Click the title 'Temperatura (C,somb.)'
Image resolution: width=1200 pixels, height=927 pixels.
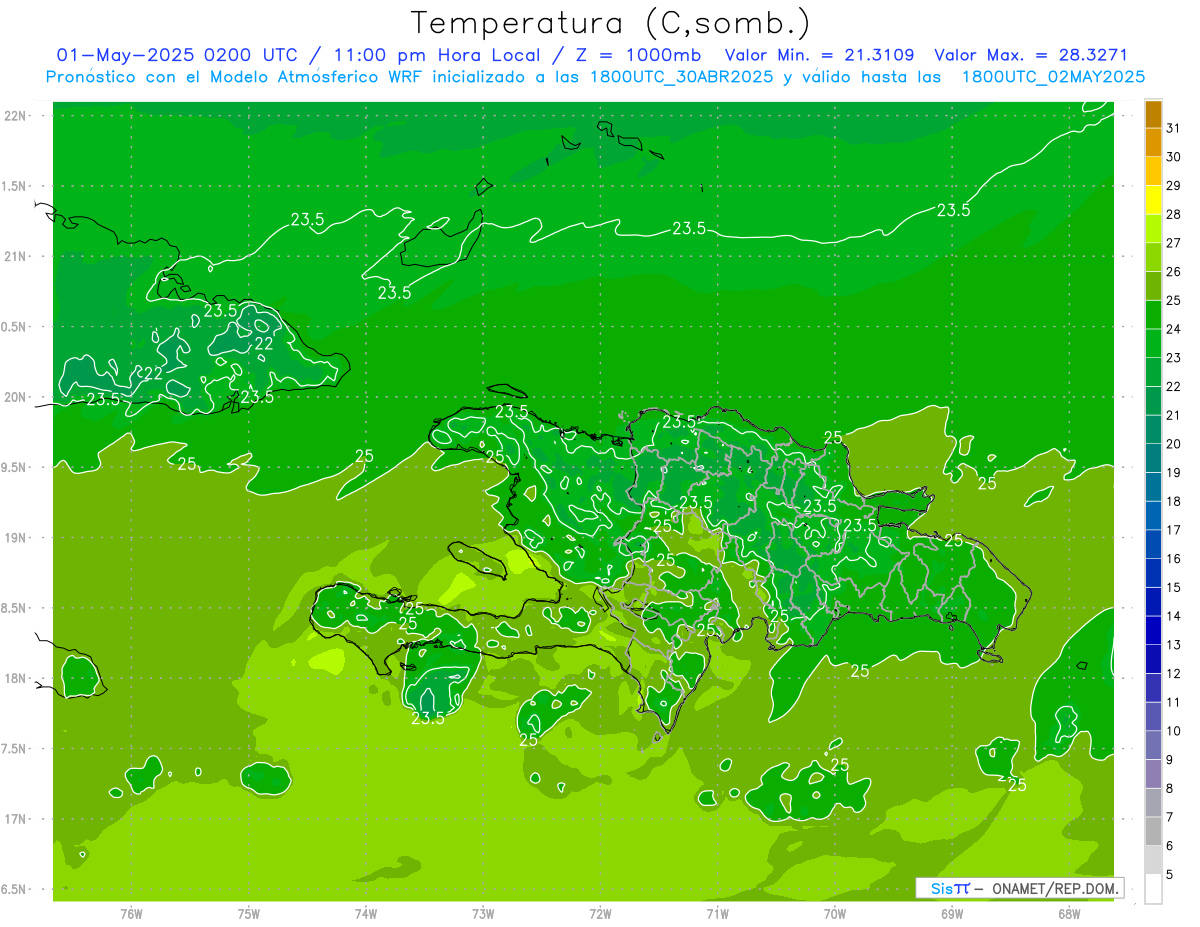pos(610,23)
